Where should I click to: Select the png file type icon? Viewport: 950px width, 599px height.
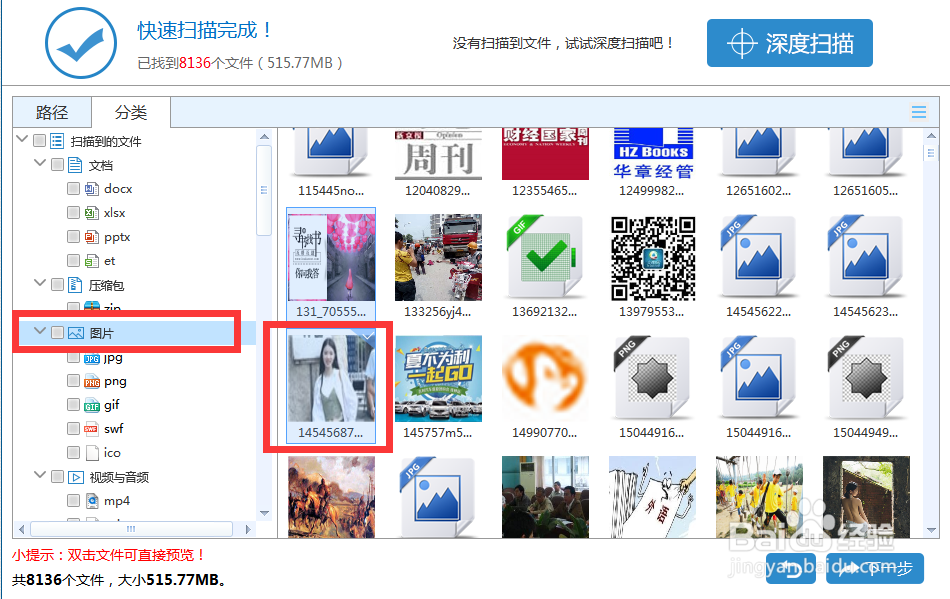pos(91,382)
